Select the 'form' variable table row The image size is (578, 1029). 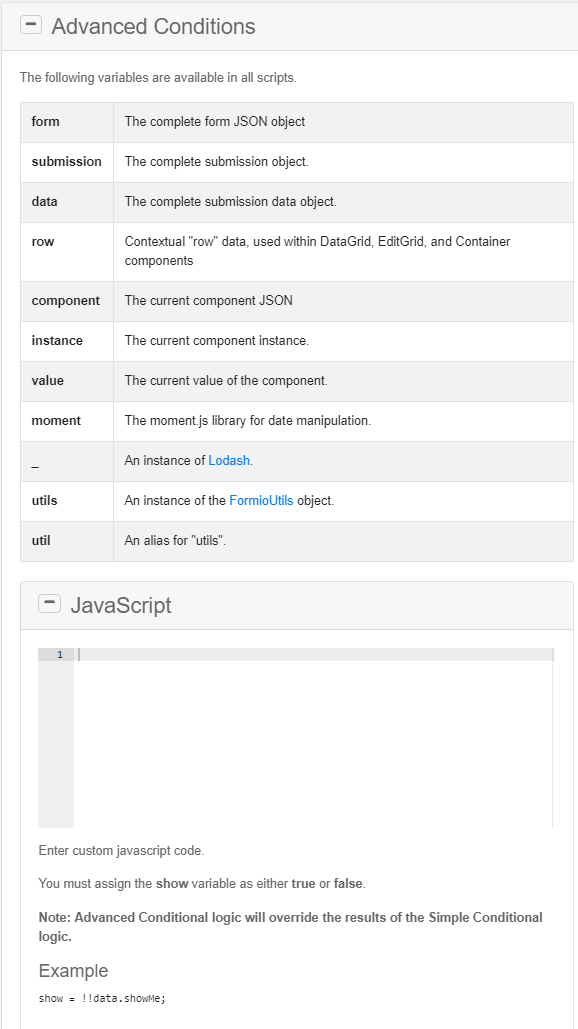pos(290,122)
